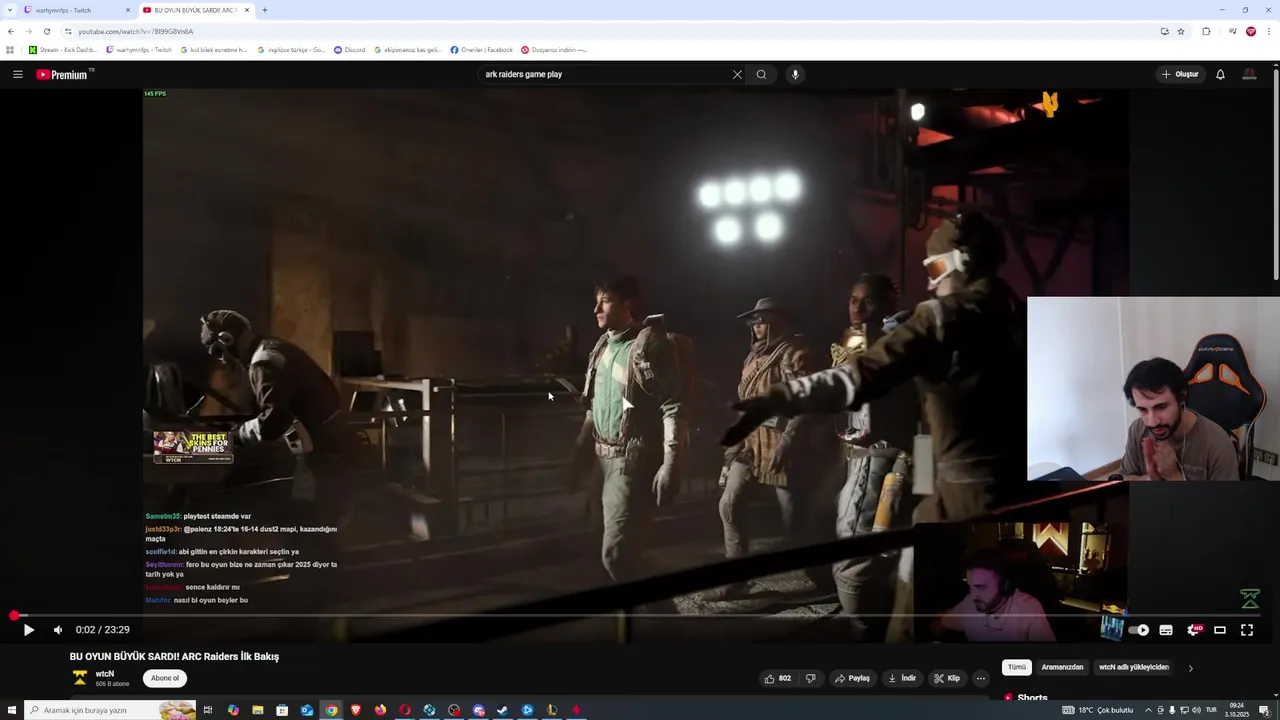The width and height of the screenshot is (1280, 720).
Task: Open Windows notification center
Action: tap(1265, 710)
